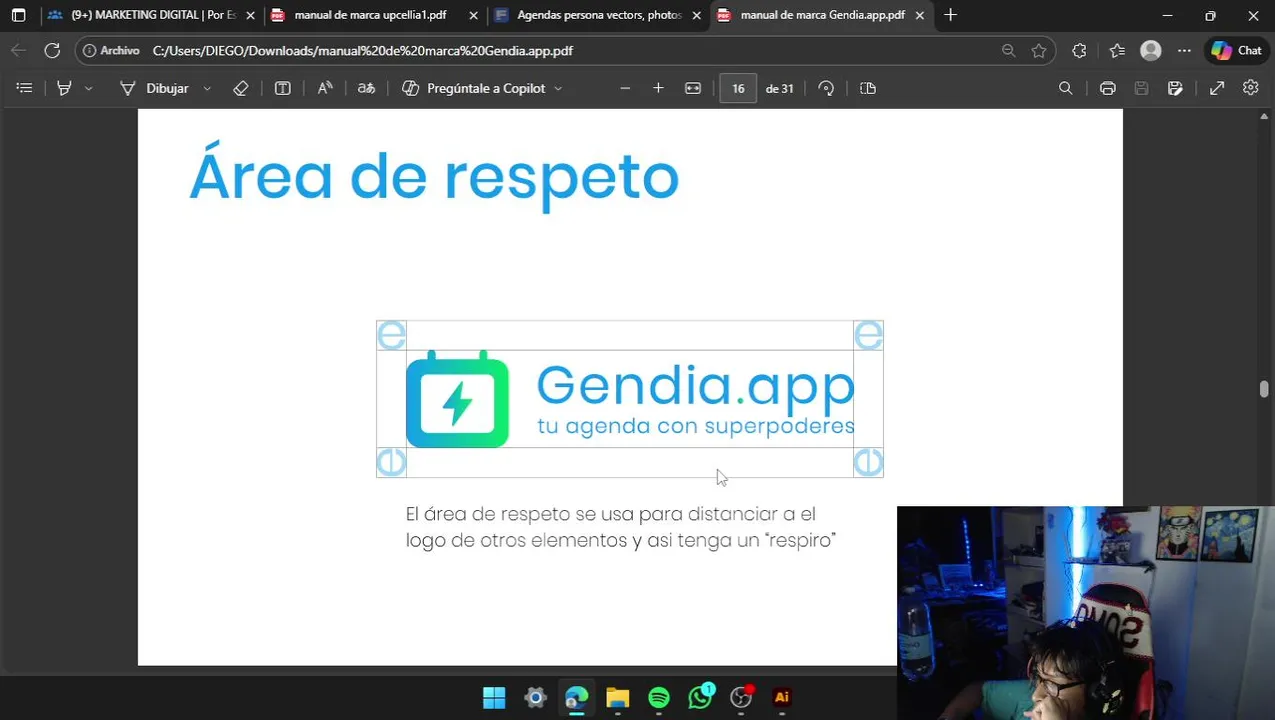Add this page to favorites
This screenshot has height=720, width=1275.
coord(1039,50)
